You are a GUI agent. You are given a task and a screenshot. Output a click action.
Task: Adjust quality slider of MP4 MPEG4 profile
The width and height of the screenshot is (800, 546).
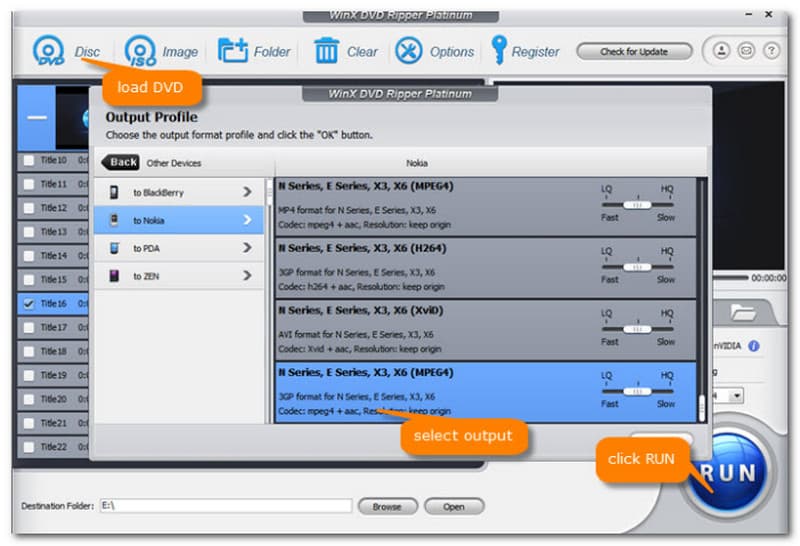click(637, 205)
